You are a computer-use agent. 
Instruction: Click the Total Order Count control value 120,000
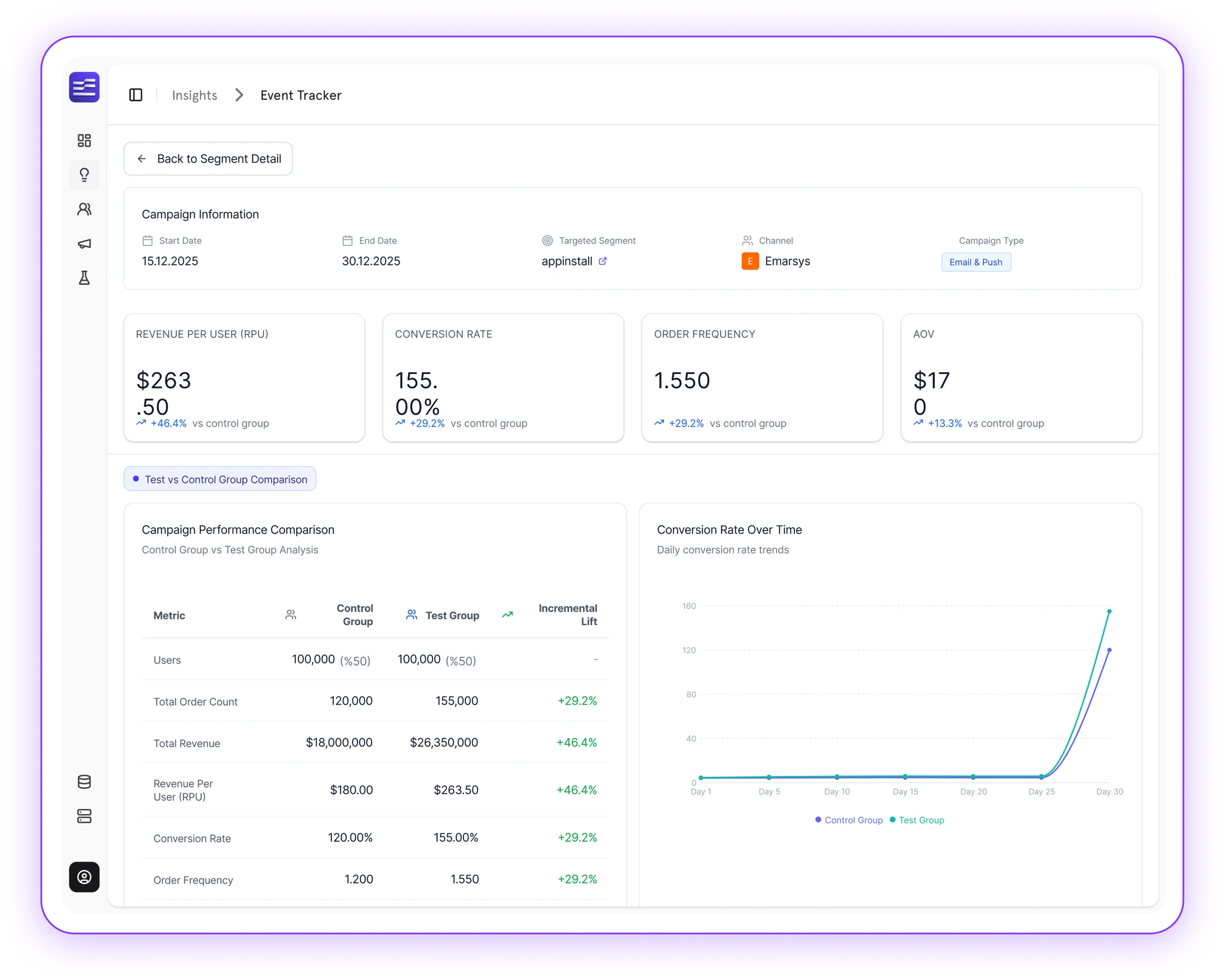[351, 701]
